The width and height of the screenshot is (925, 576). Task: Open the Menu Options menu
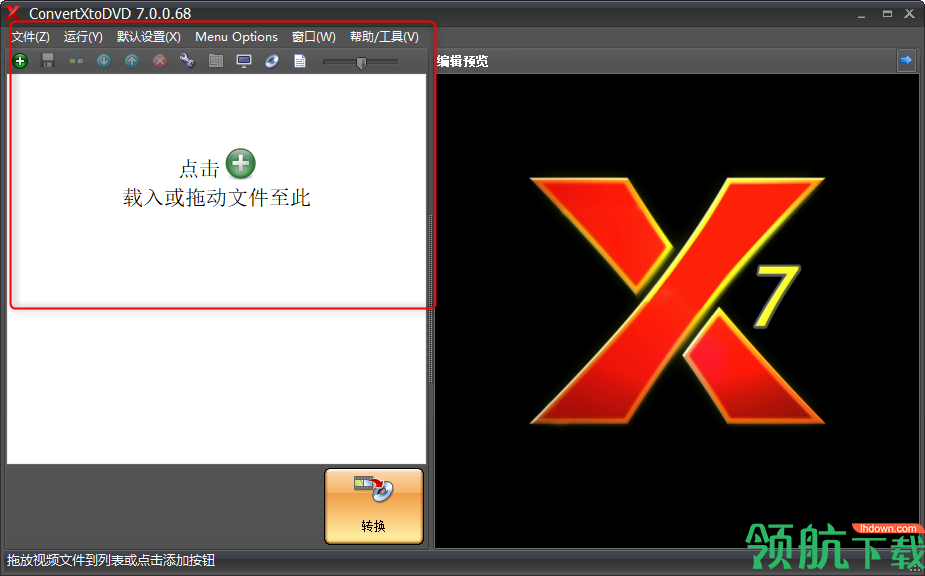point(236,37)
